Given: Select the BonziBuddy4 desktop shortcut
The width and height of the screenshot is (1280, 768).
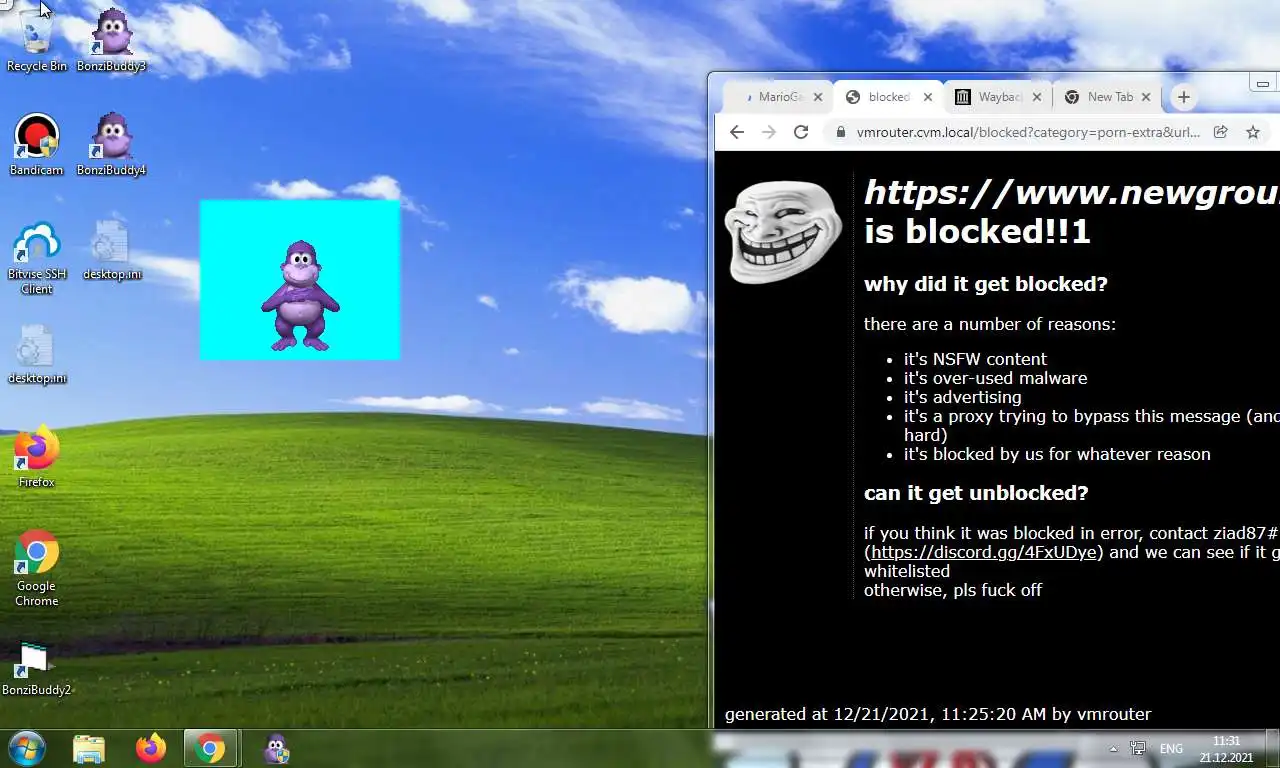Looking at the screenshot, I should [112, 145].
